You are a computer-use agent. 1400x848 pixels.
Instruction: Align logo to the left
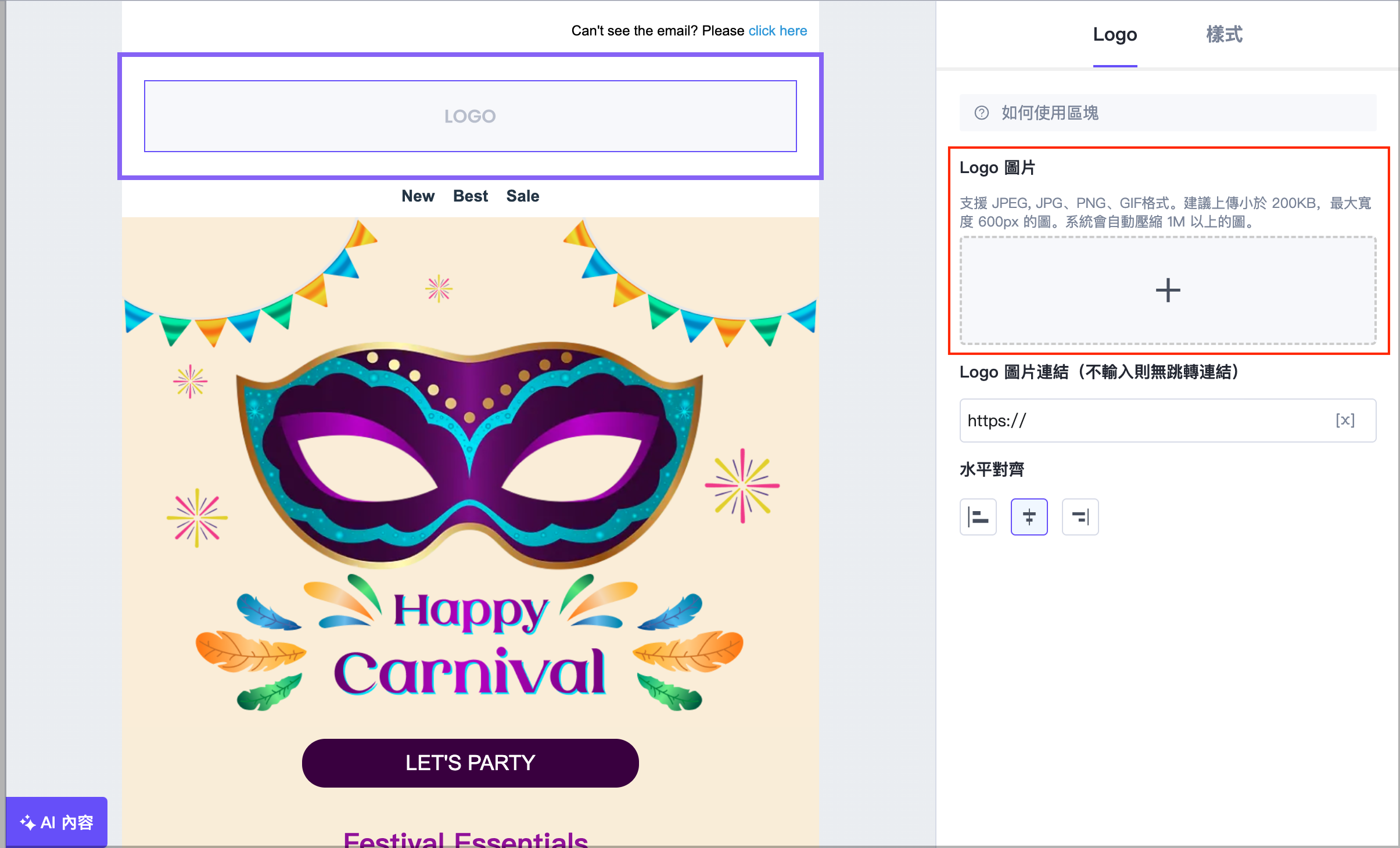pyautogui.click(x=978, y=516)
